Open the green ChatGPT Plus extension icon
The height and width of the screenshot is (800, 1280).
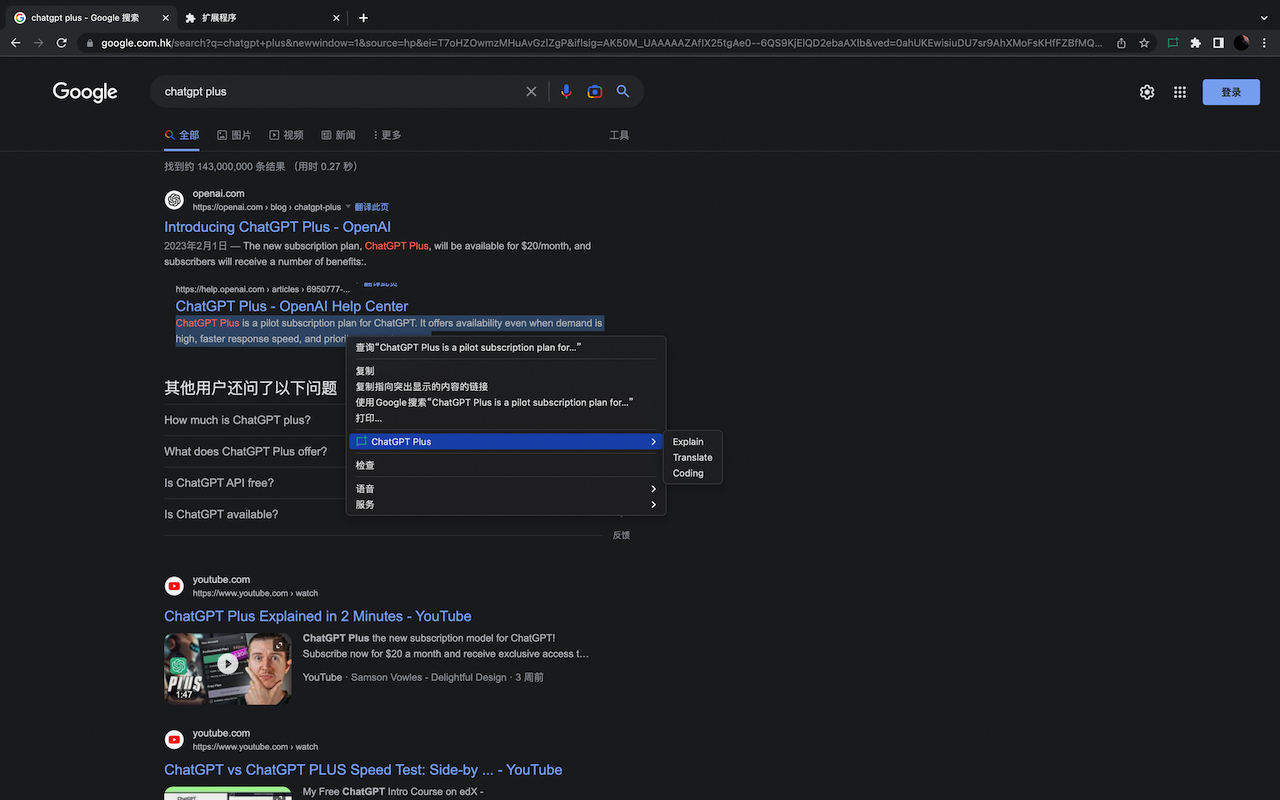pyautogui.click(x=1172, y=43)
